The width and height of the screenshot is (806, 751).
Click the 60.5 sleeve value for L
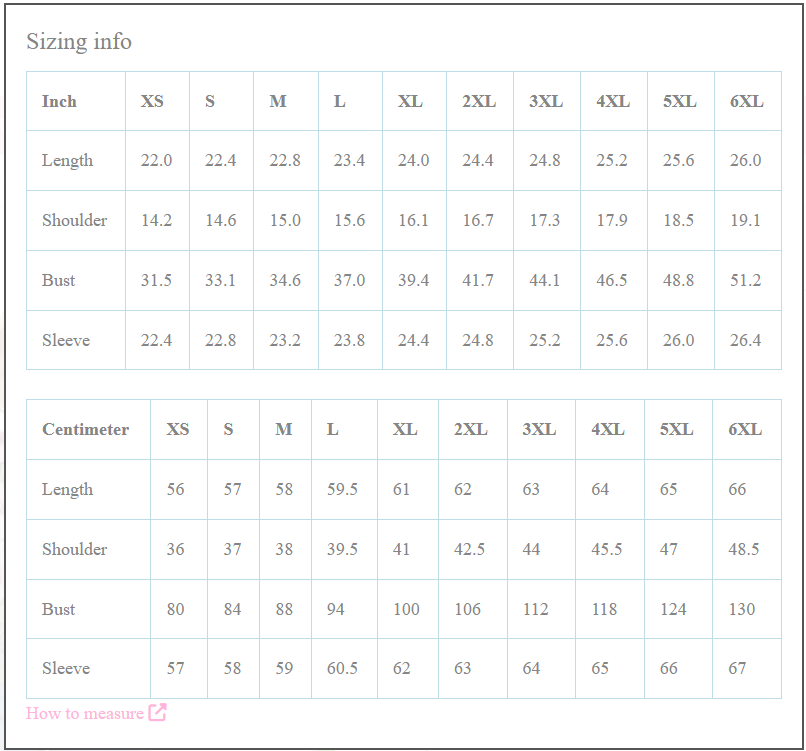[x=342, y=668]
